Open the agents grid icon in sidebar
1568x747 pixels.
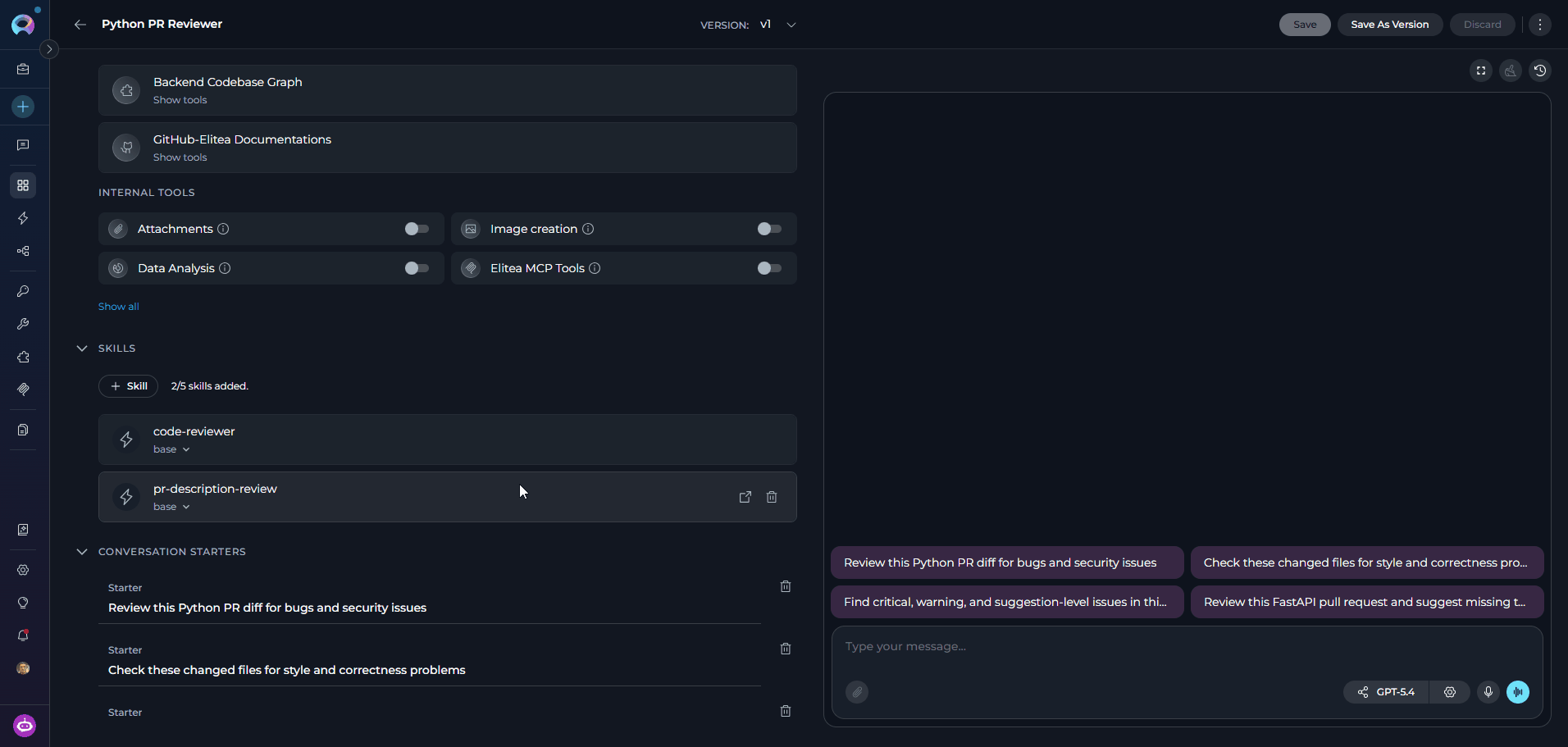tap(23, 185)
